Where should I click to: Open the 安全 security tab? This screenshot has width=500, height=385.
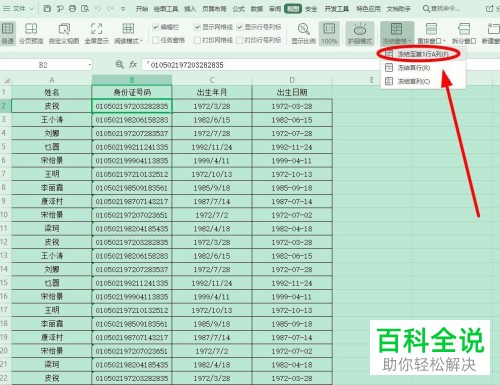[311, 9]
